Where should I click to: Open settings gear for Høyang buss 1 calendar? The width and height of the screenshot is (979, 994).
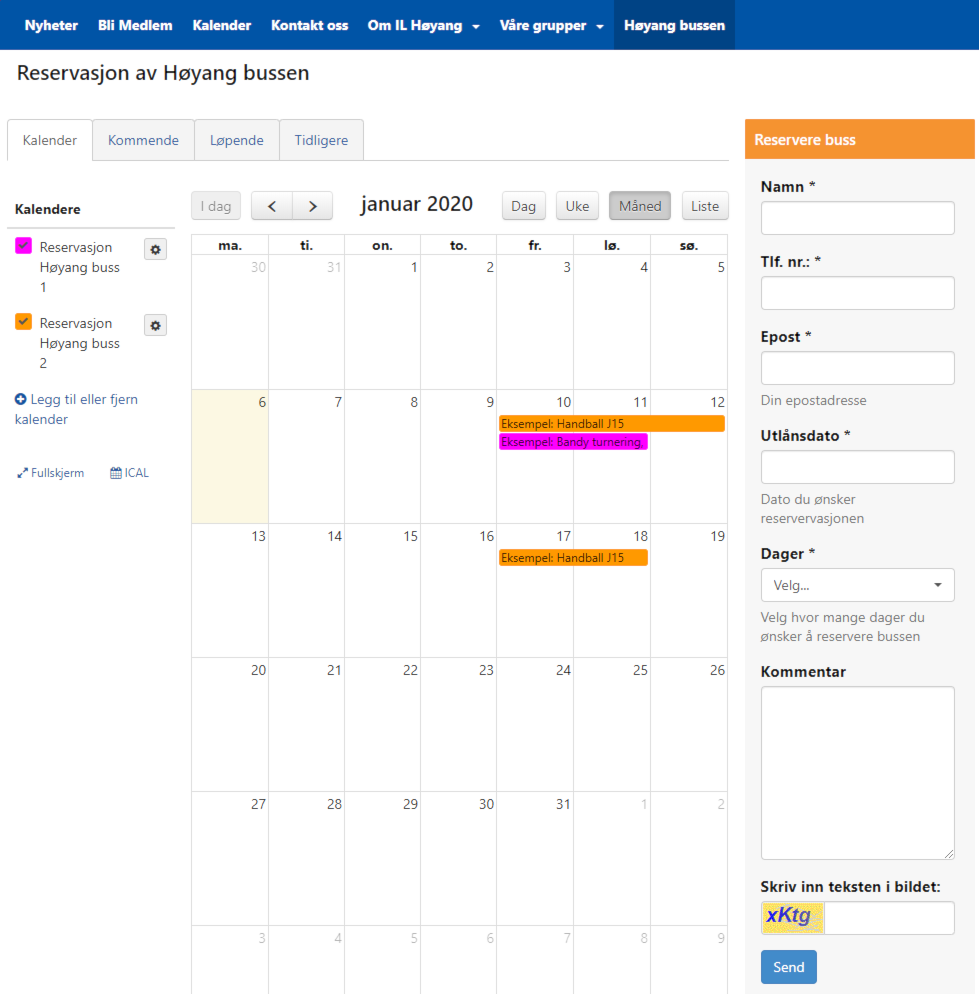point(155,250)
